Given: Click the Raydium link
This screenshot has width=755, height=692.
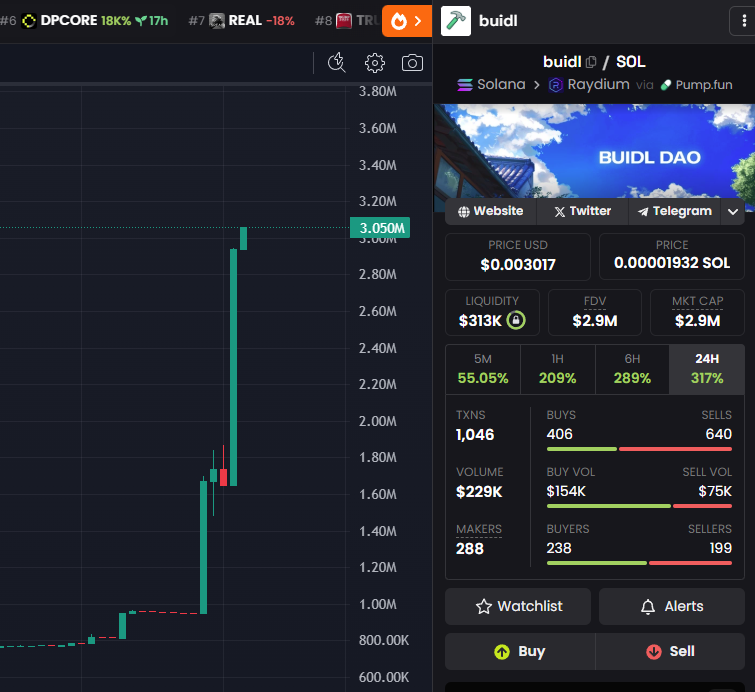Looking at the screenshot, I should pyautogui.click(x=589, y=85).
